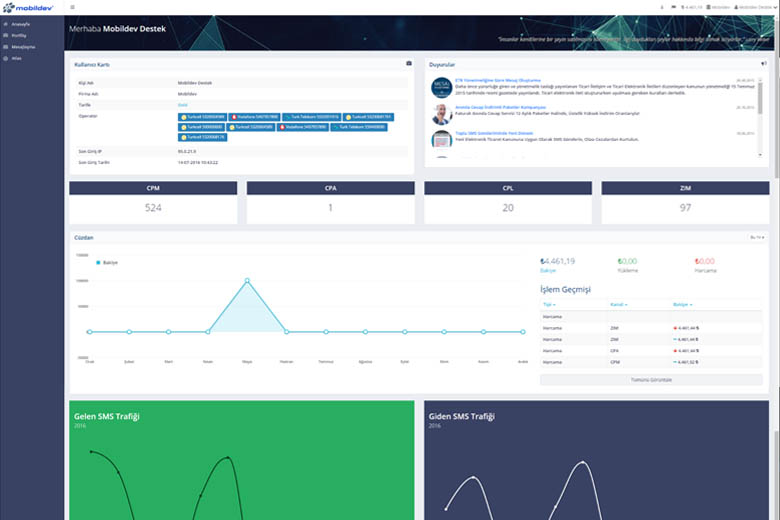Click the megaphone icon in Duyurular panel
The height and width of the screenshot is (520, 780).
click(763, 63)
